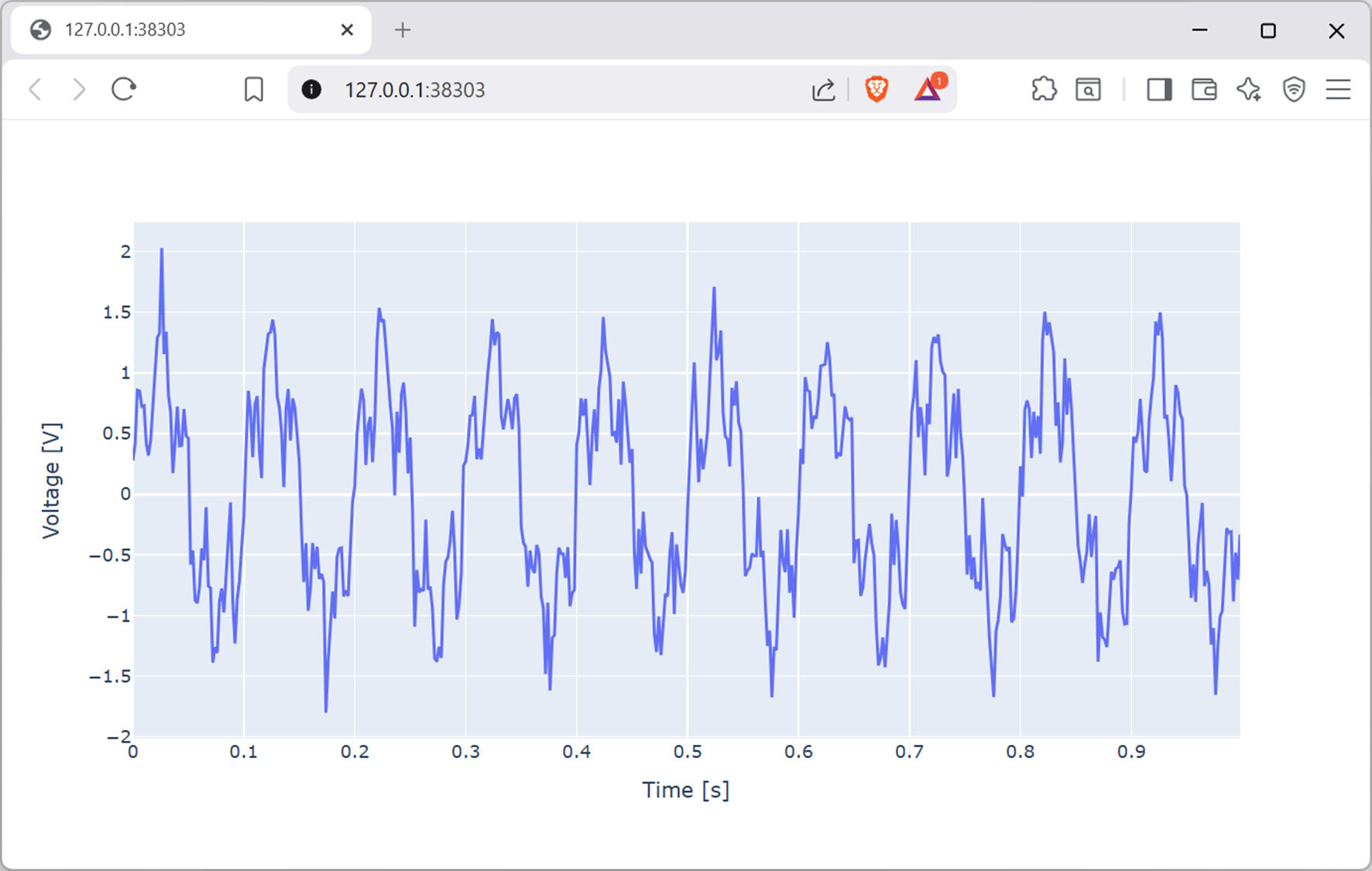
Task: Bookmark this page
Action: [x=253, y=90]
